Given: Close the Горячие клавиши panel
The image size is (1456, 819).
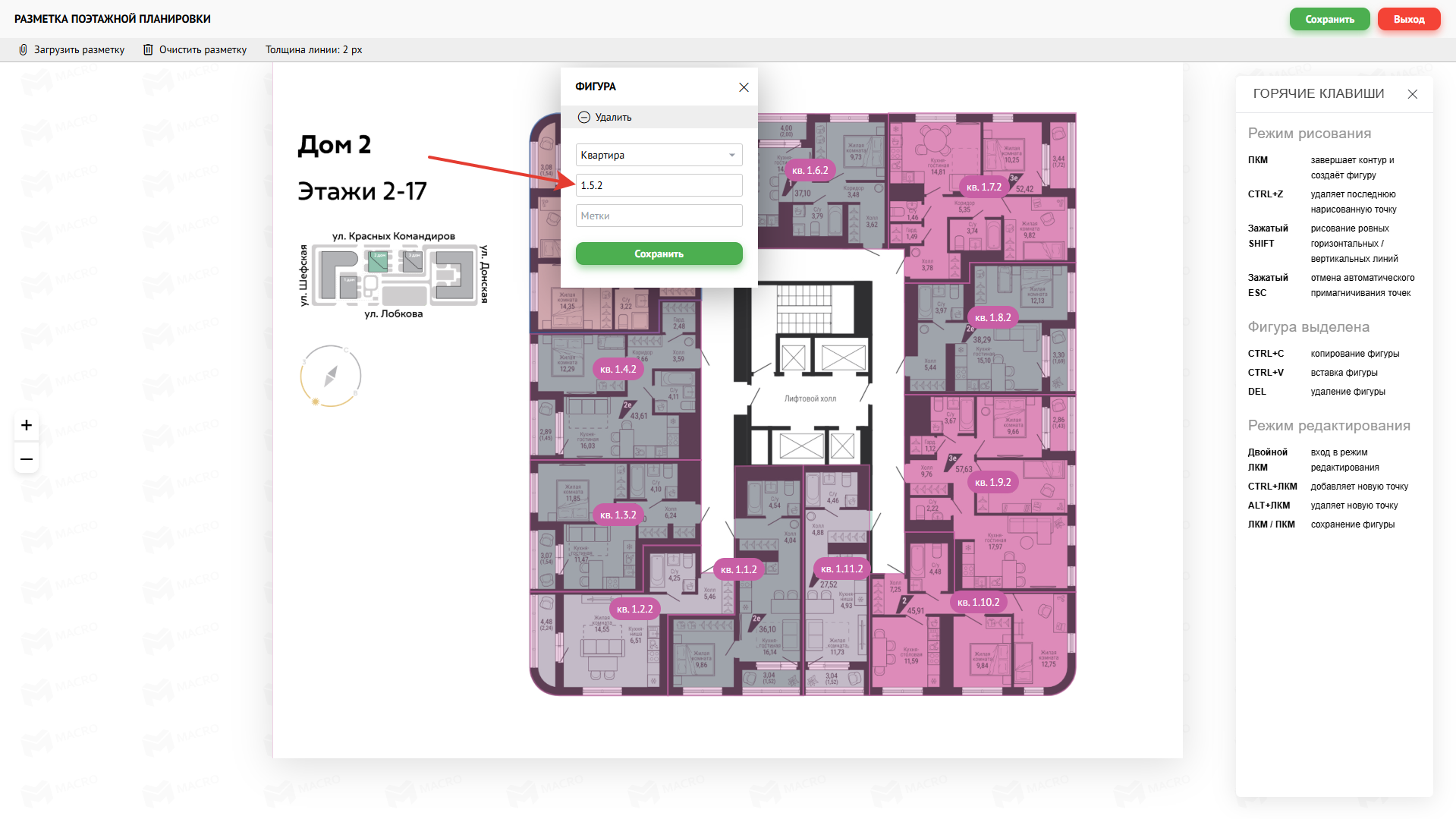Looking at the screenshot, I should (1412, 94).
